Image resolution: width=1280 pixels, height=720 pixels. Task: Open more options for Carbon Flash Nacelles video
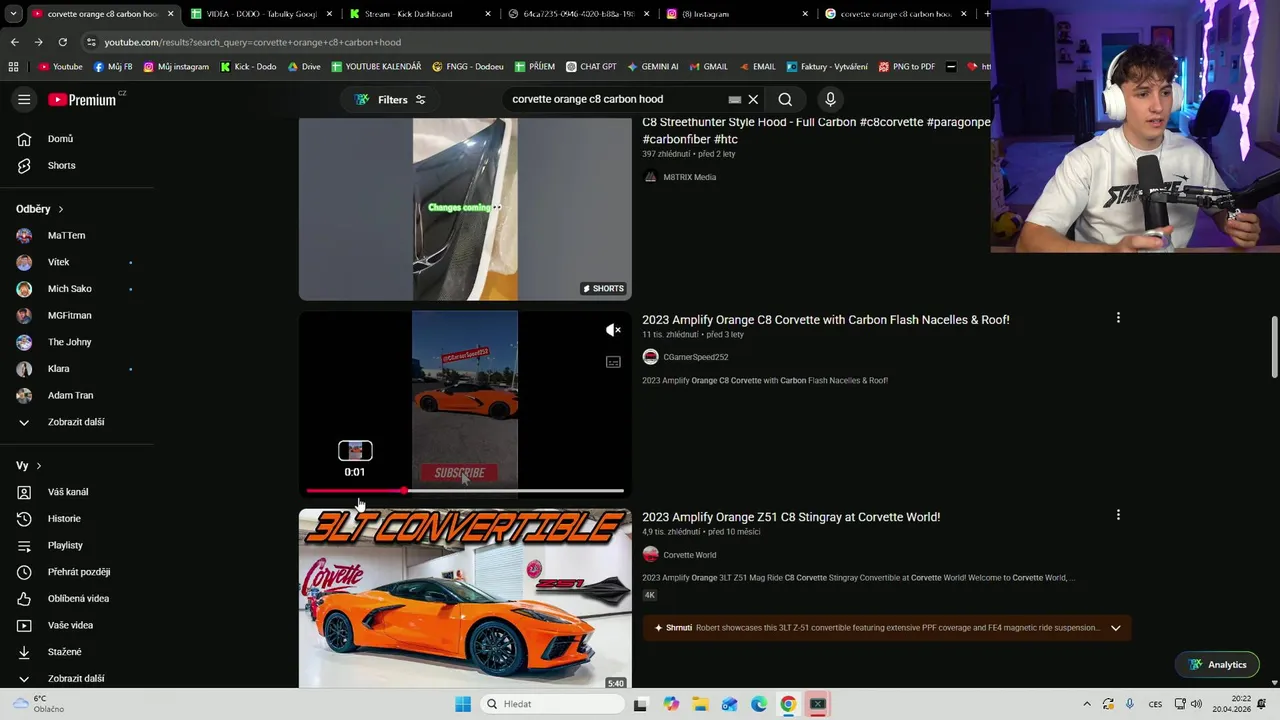coord(1118,318)
